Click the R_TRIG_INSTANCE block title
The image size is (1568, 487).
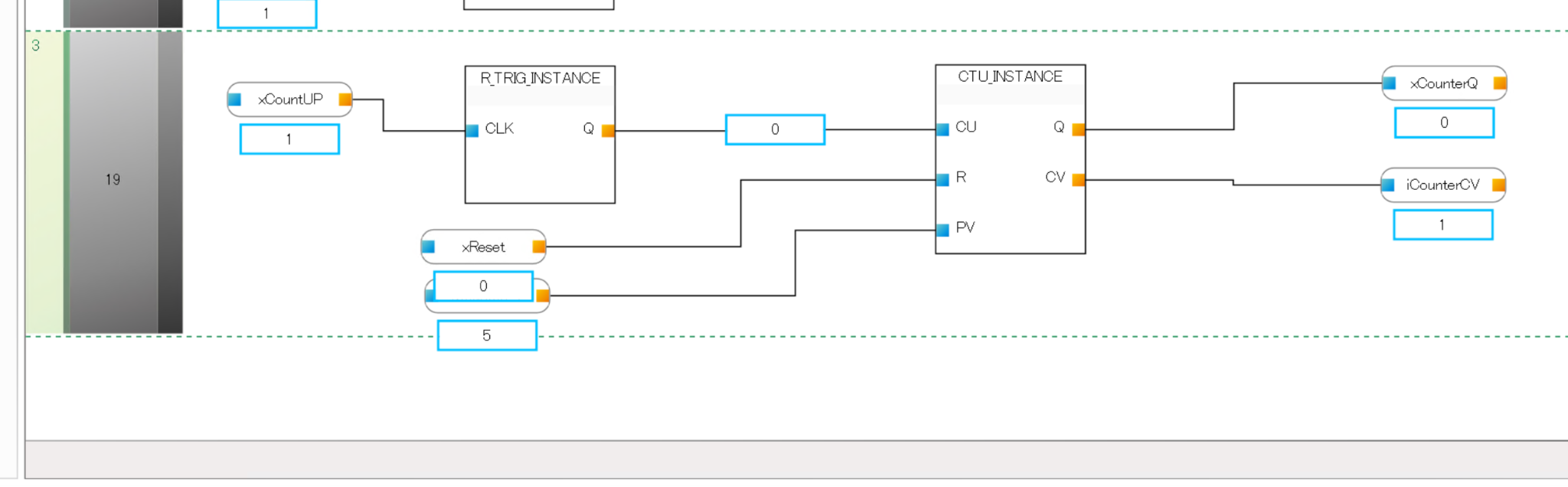(540, 78)
